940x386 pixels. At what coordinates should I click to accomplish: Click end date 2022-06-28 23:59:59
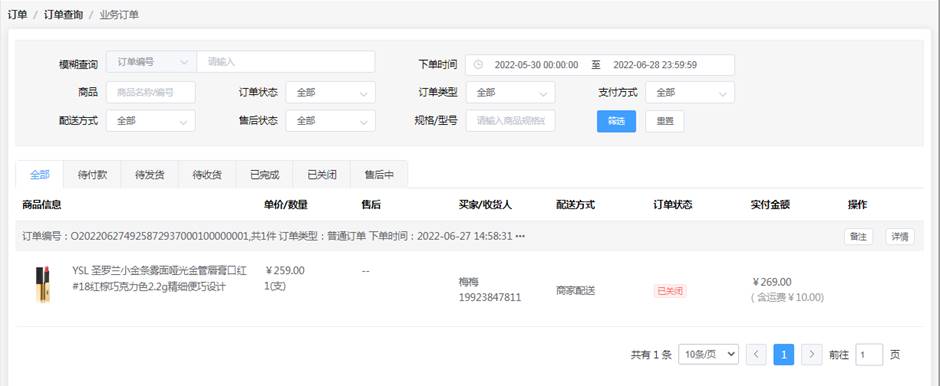pos(655,65)
